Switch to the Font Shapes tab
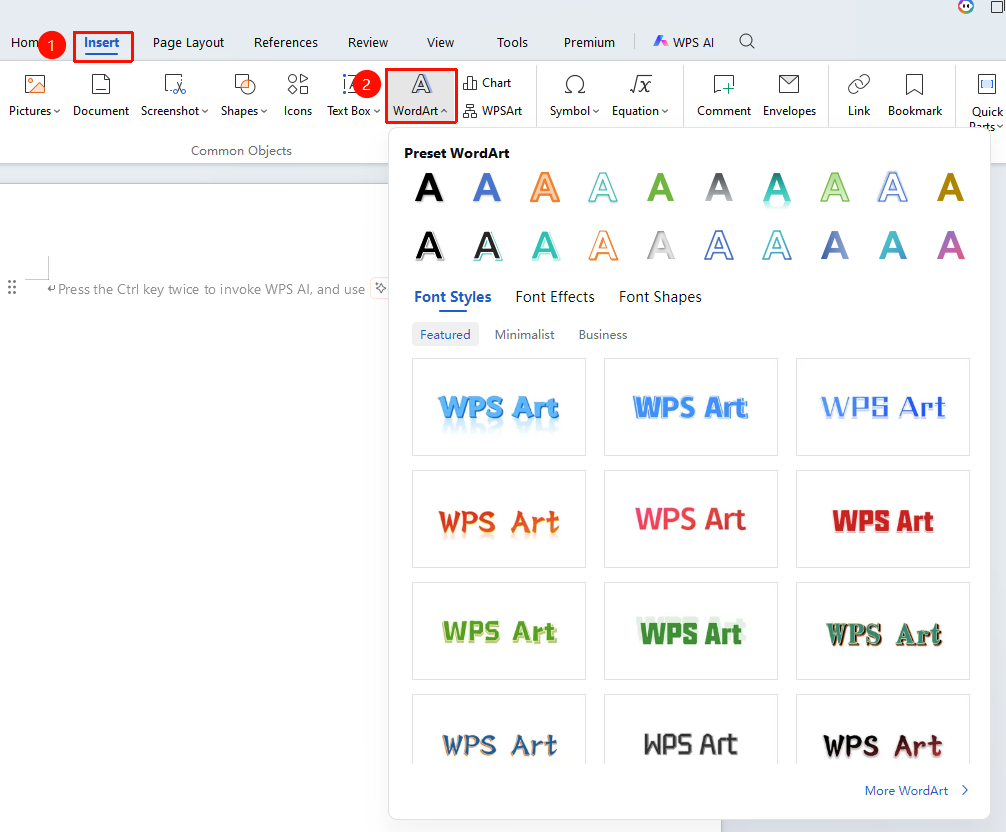 point(660,297)
